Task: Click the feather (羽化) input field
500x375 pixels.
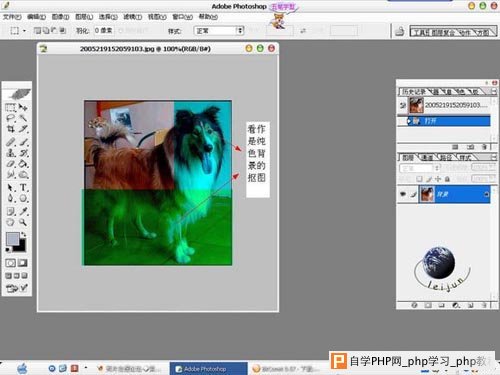Action: 103,31
